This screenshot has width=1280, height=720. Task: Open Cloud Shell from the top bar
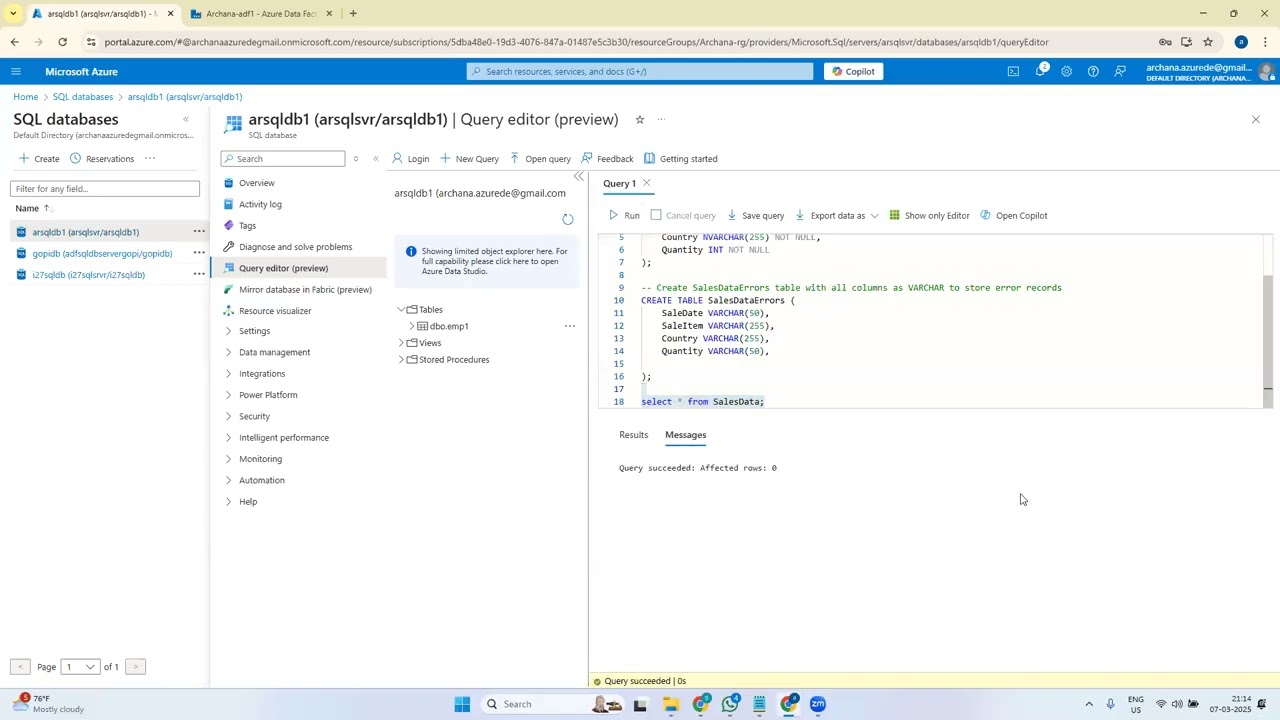point(1013,71)
